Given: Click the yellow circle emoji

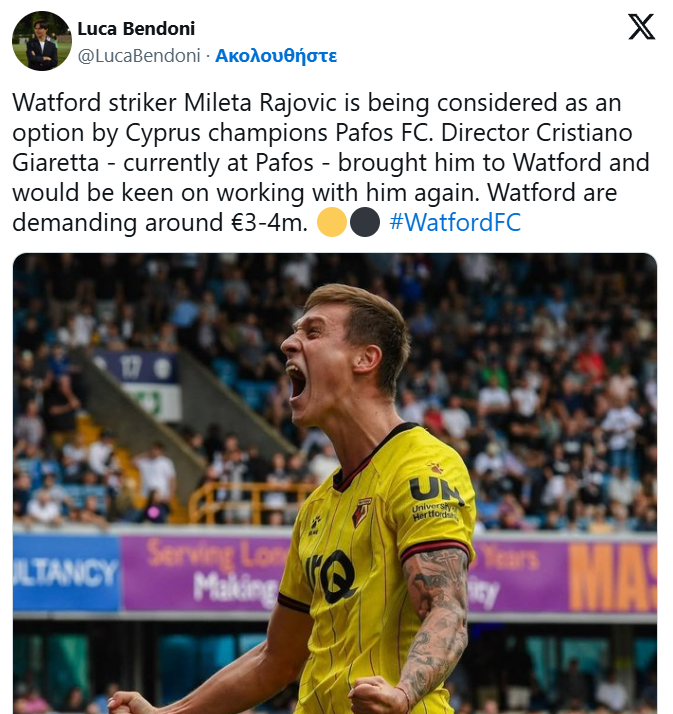Looking at the screenshot, I should point(331,222).
